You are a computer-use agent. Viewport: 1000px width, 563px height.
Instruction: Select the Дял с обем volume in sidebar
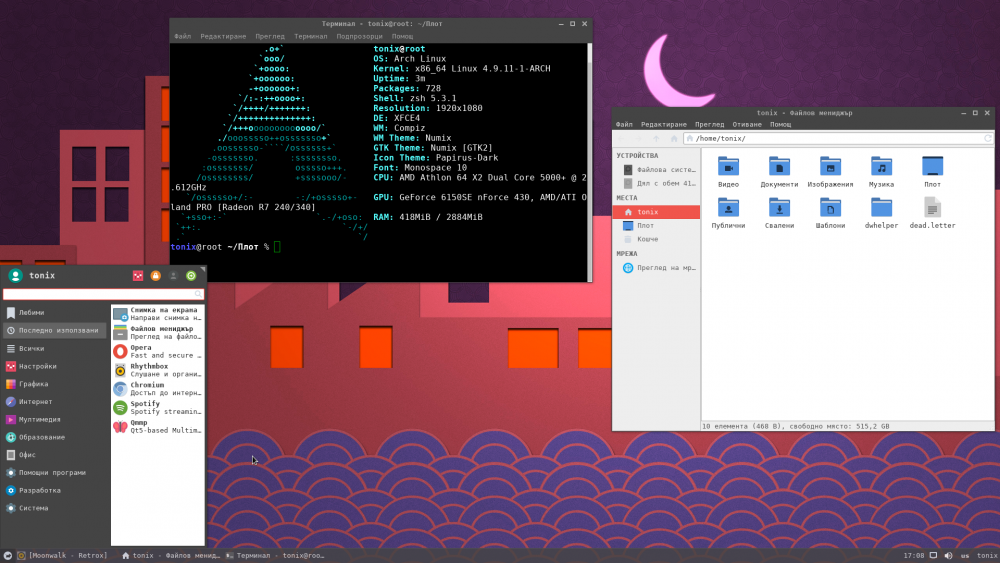(656, 183)
